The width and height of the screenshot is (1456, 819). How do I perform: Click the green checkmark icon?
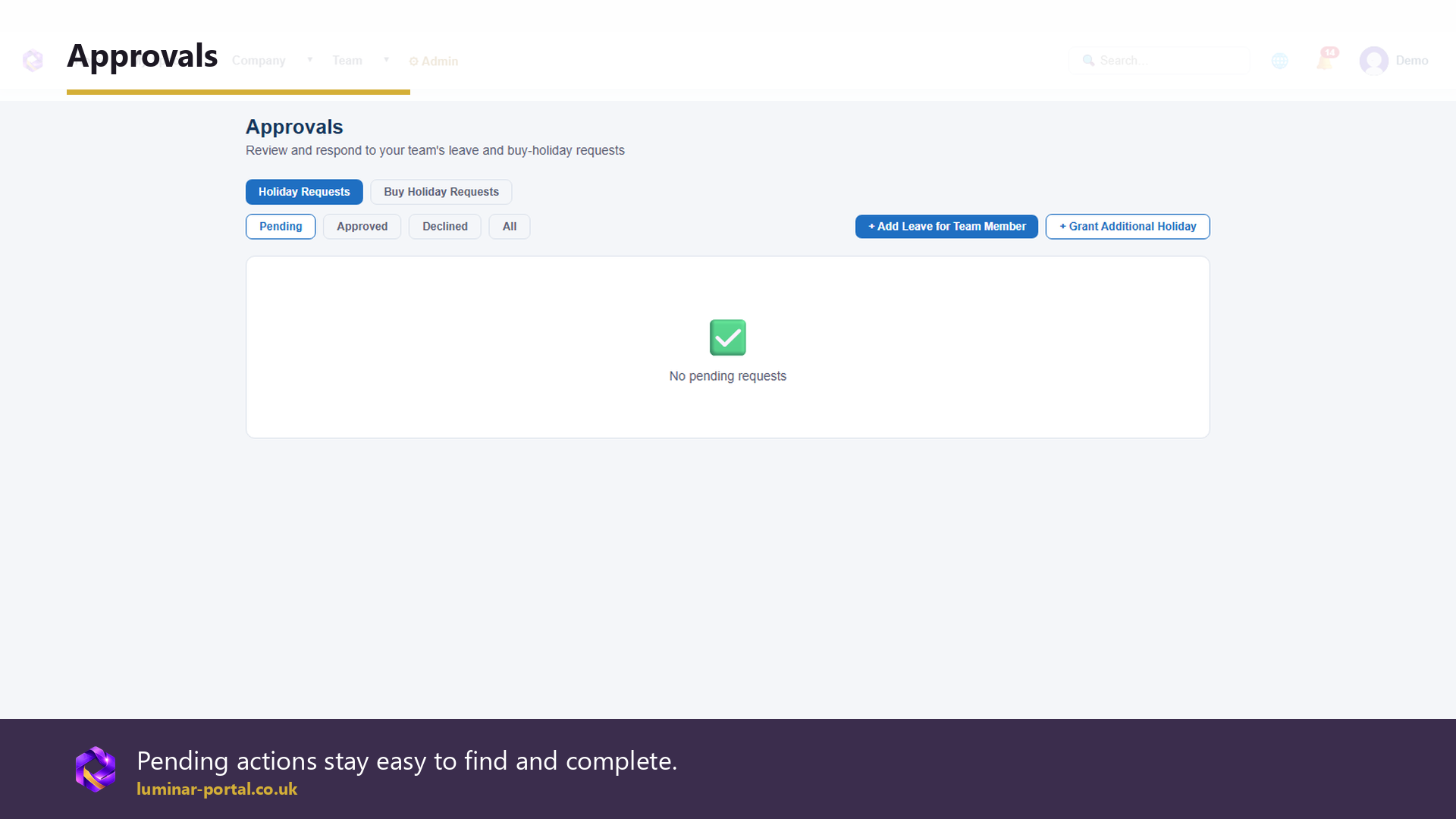point(728,337)
